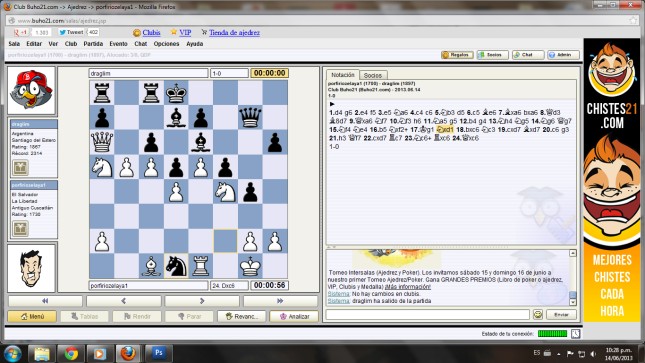Image resolution: width=645 pixels, height=363 pixels.
Task: Step back one move in game
Action: tap(123, 301)
